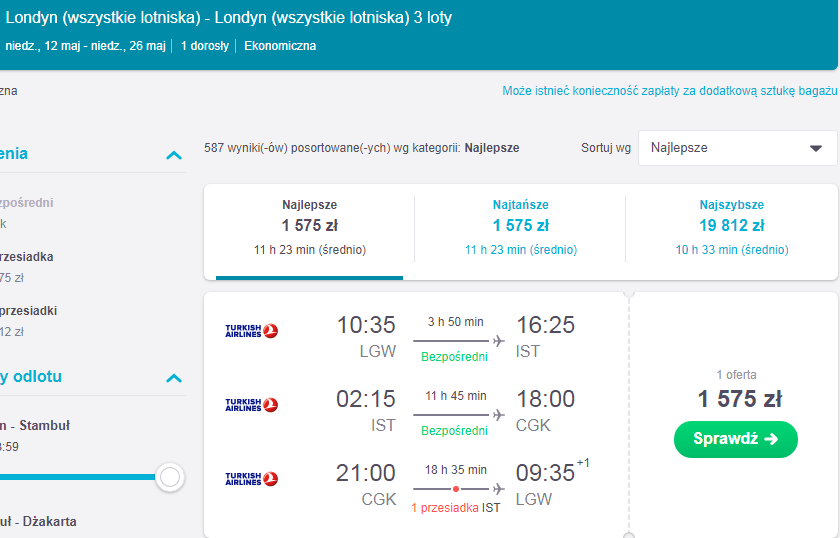The height and width of the screenshot is (538, 840).
Task: Collapse the odlotu filter section chevron
Action: coord(174,378)
